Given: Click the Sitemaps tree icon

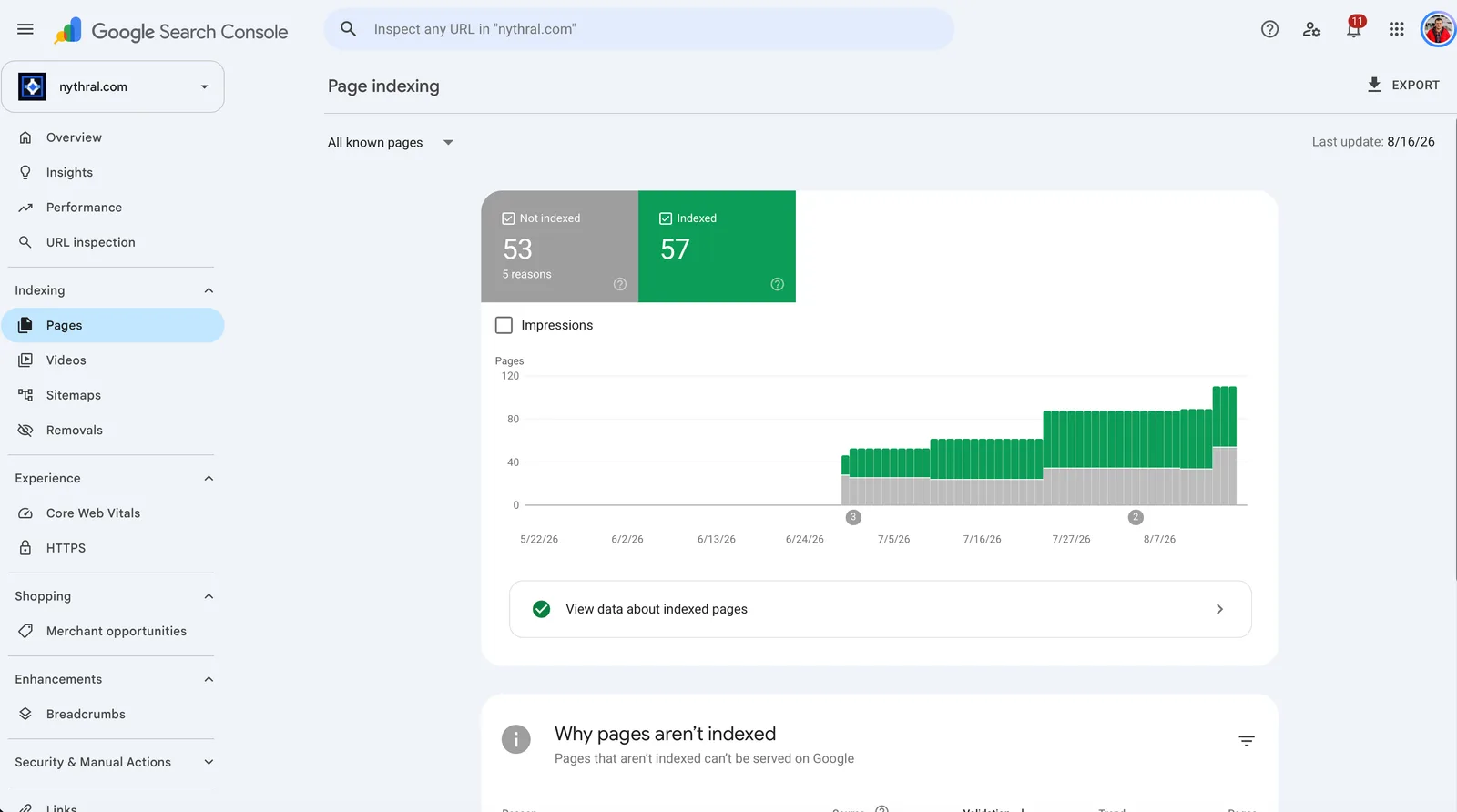Looking at the screenshot, I should (25, 395).
